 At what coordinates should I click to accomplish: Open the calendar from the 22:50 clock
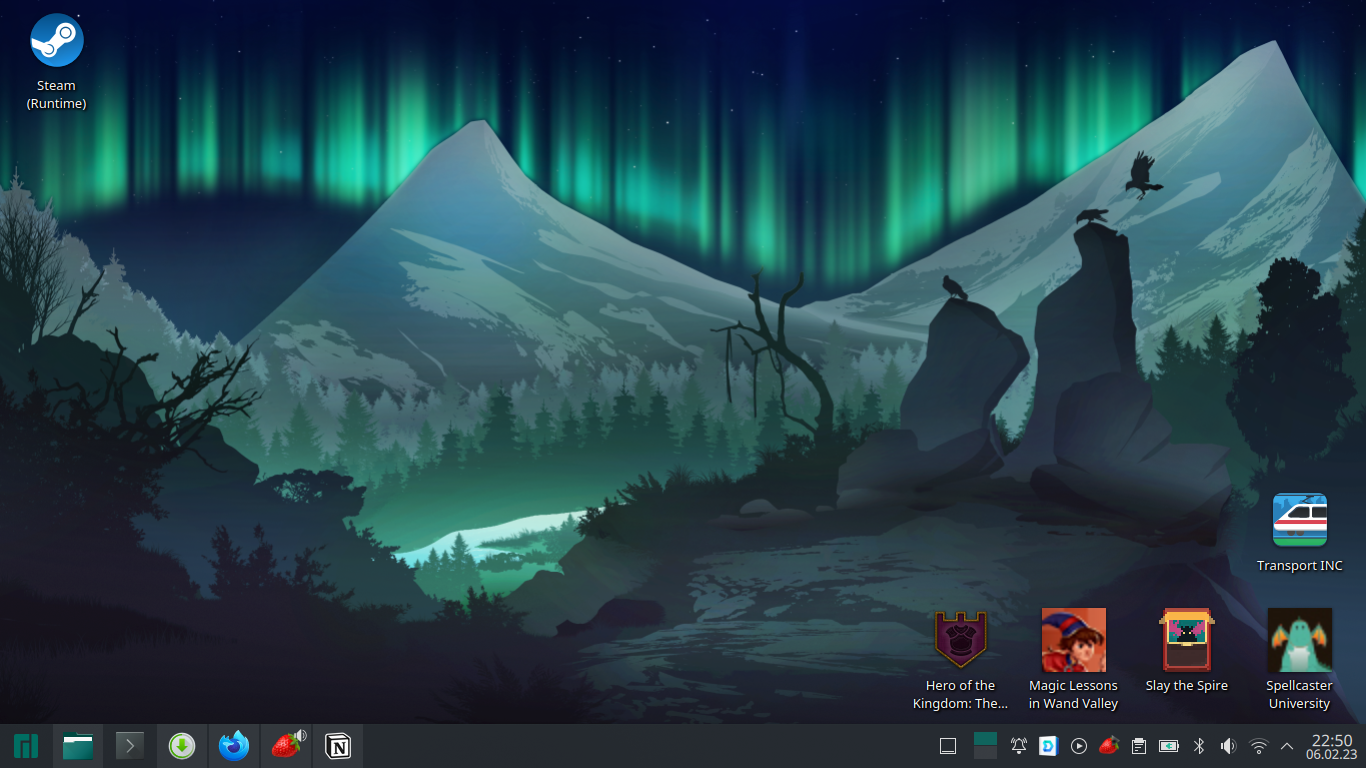[x=1331, y=746]
